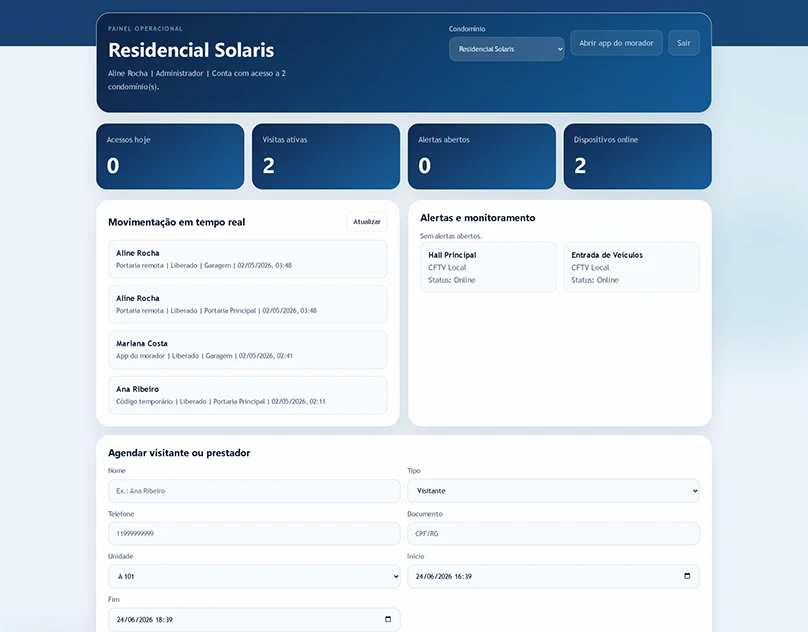Click the Residencial Solaris page title
This screenshot has width=808, height=632.
191,50
